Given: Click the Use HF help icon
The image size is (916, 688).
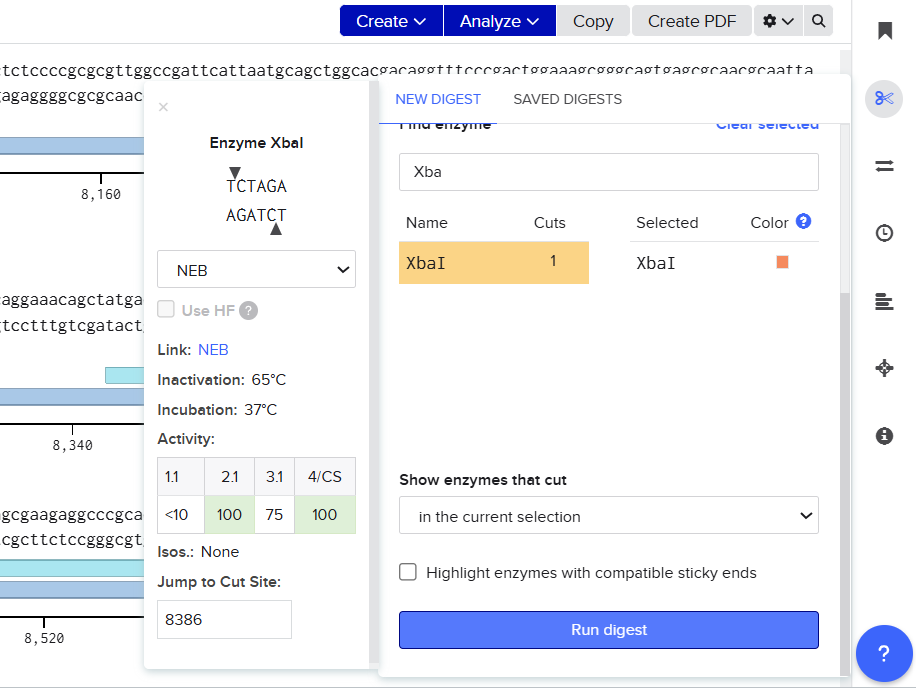Looking at the screenshot, I should tap(248, 310).
